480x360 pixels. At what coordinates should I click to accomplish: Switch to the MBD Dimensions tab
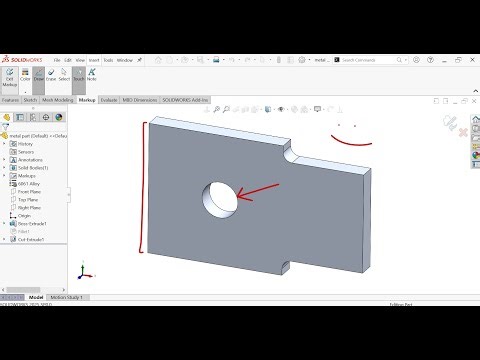pyautogui.click(x=140, y=100)
